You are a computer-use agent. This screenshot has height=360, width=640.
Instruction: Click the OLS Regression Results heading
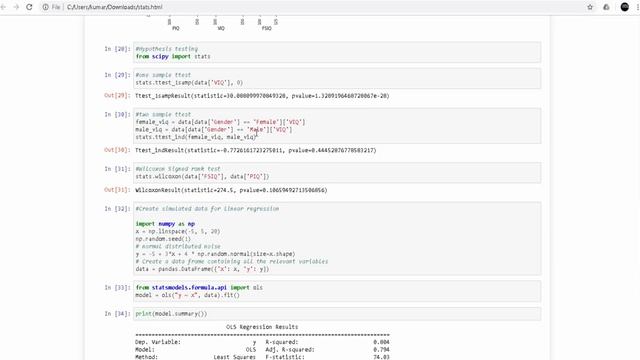click(262, 327)
